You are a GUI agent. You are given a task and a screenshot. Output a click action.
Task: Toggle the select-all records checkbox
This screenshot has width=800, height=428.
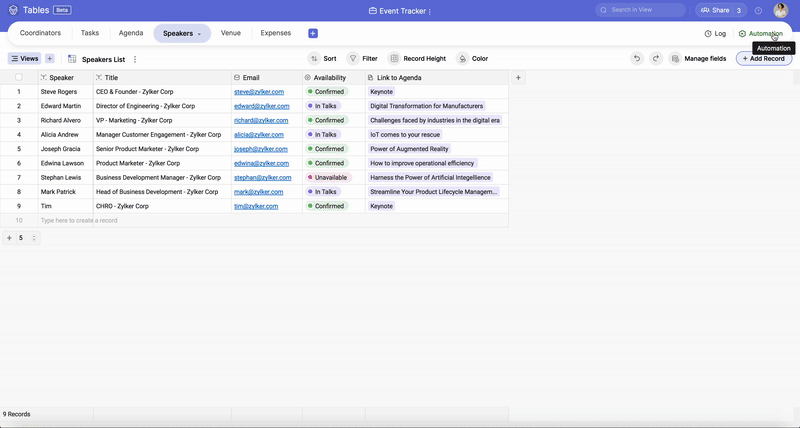(x=19, y=77)
